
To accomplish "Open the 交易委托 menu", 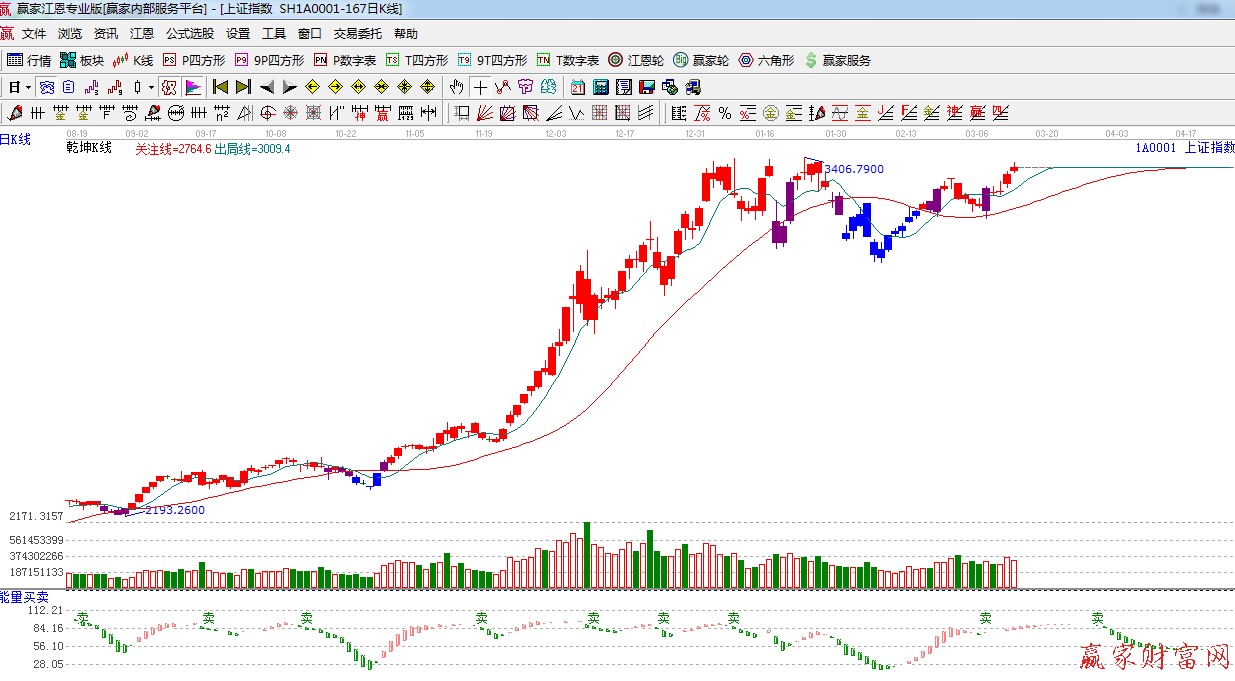I will pos(357,34).
